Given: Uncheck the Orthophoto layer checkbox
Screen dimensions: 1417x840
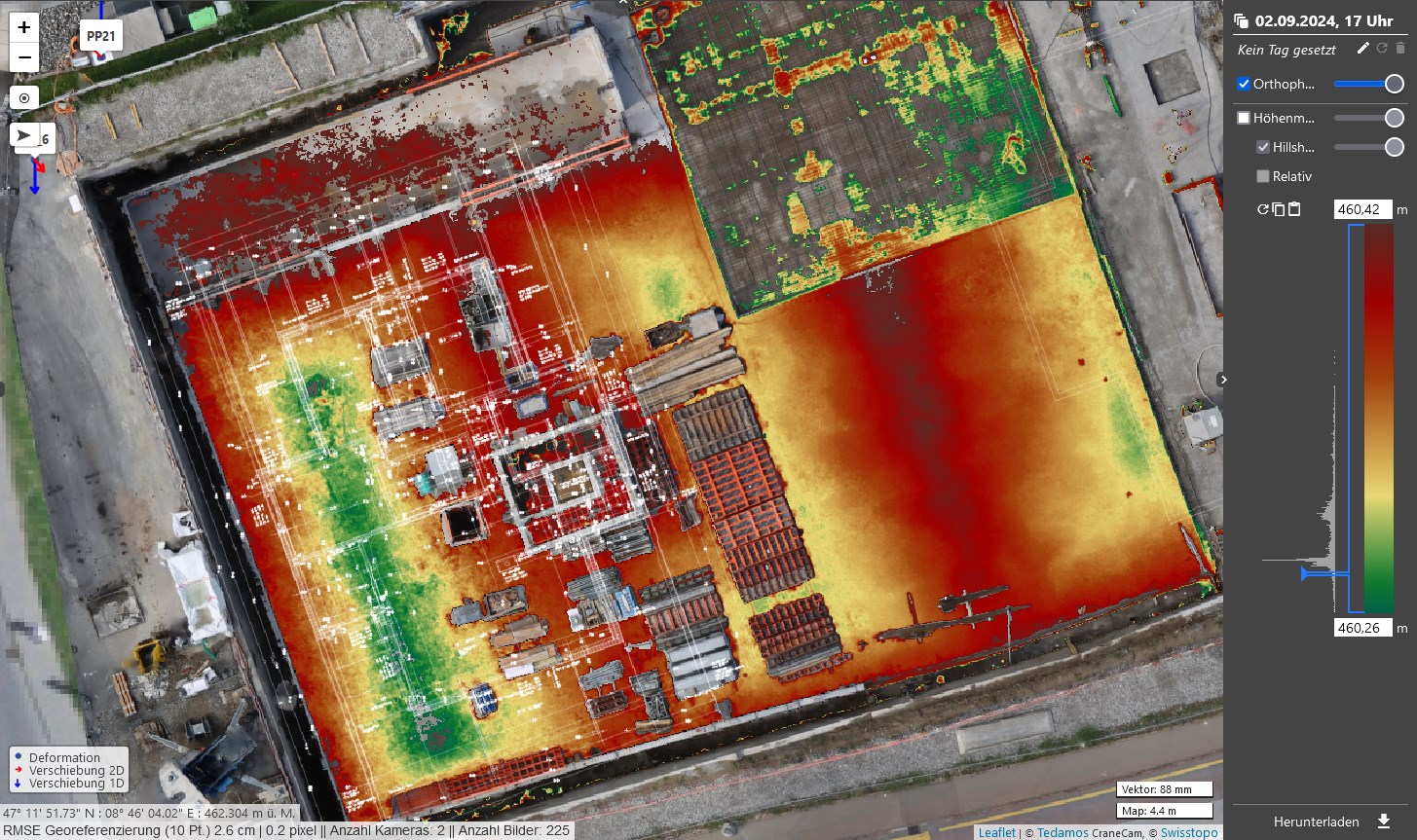Looking at the screenshot, I should tap(1244, 84).
